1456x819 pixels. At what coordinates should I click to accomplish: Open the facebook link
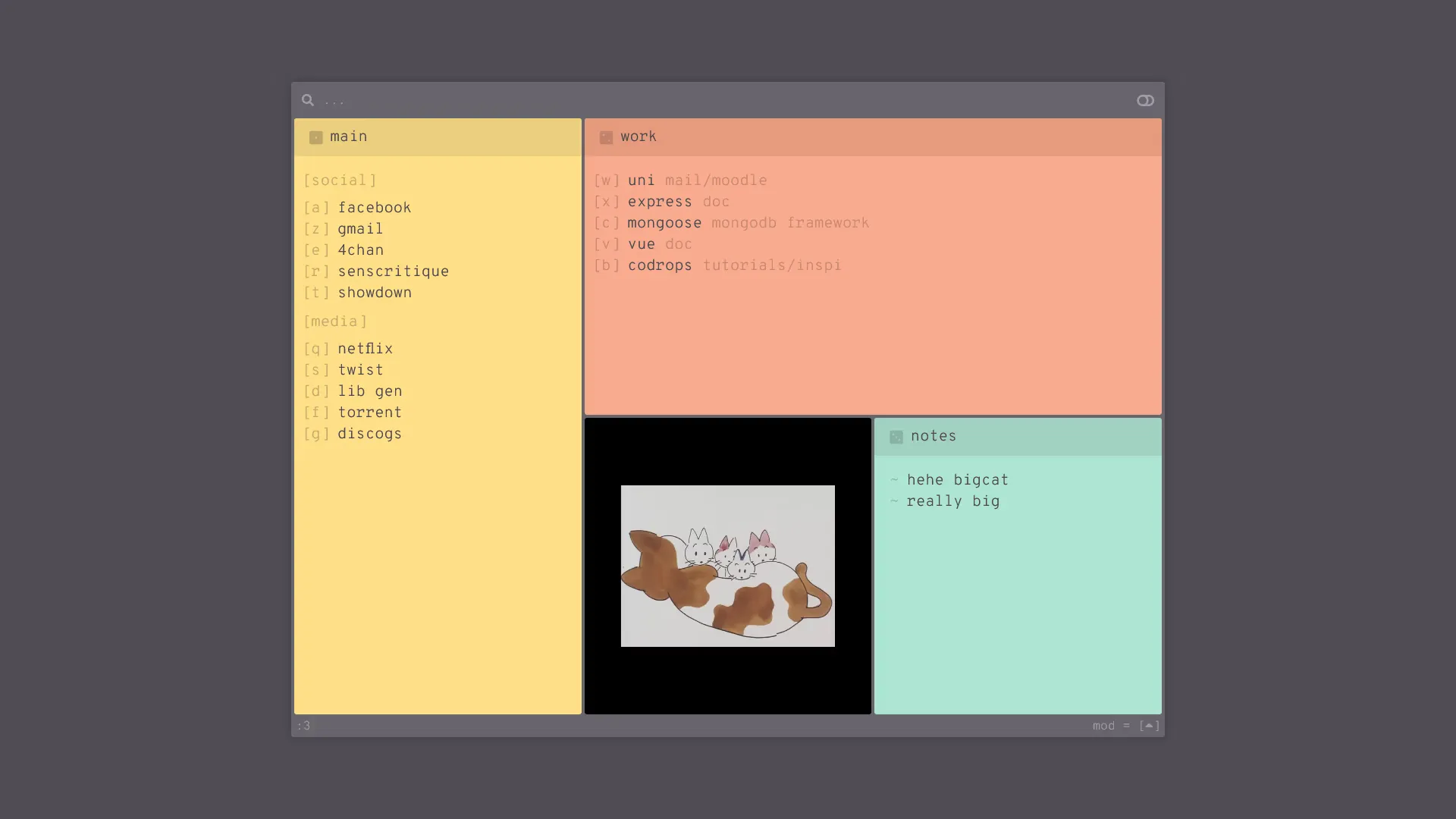374,208
